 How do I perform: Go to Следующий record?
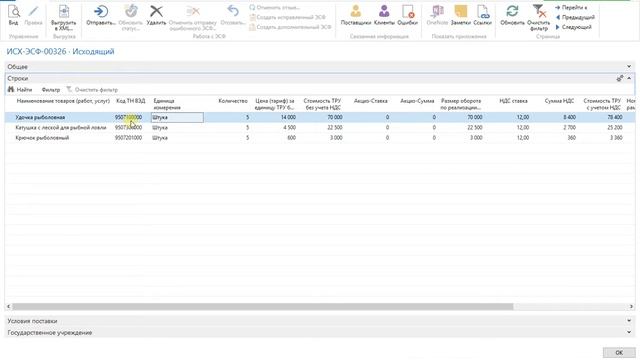tap(573, 27)
